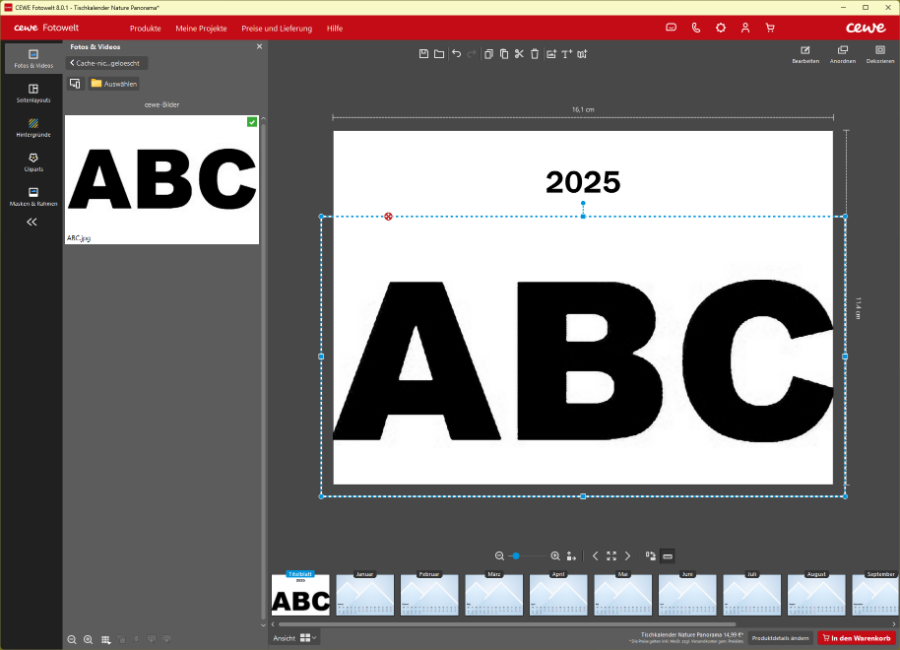Click the Produktdetails ändern button
Image resolution: width=900 pixels, height=650 pixels.
[x=780, y=638]
